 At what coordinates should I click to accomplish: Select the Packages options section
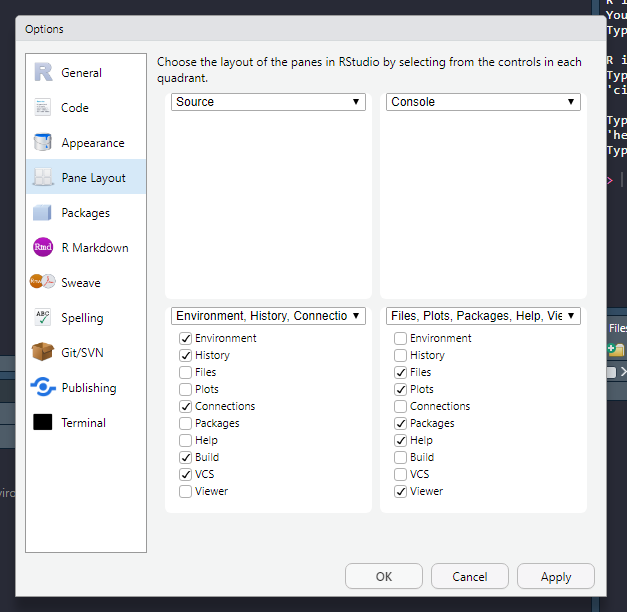[86, 212]
